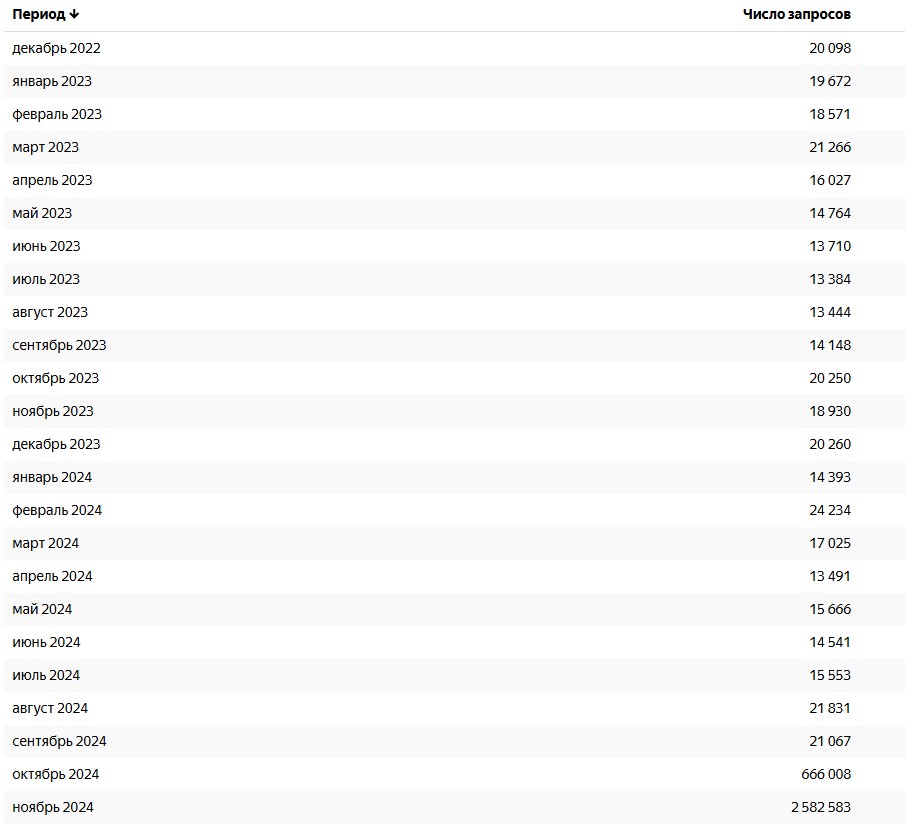This screenshot has height=835, width=905.
Task: Click the 2 582 583 value for ноябрь 2024
Action: tap(821, 807)
